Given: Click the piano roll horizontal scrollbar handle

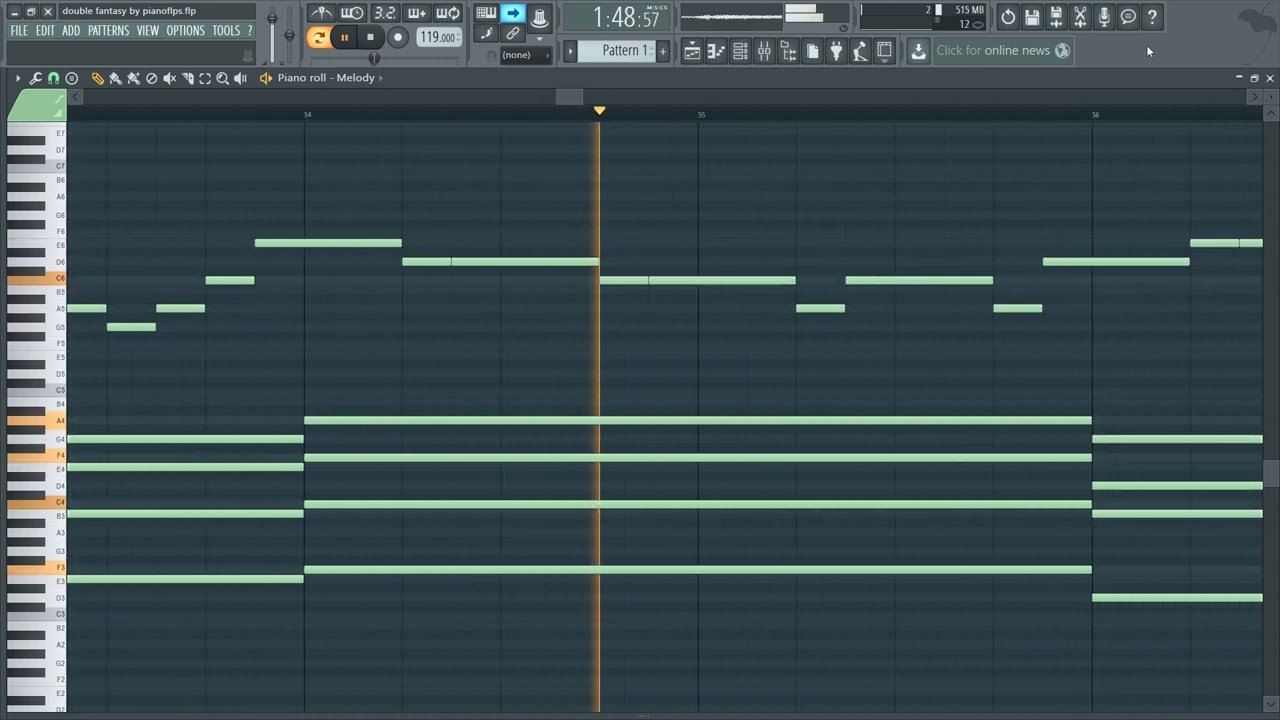Looking at the screenshot, I should 569,97.
